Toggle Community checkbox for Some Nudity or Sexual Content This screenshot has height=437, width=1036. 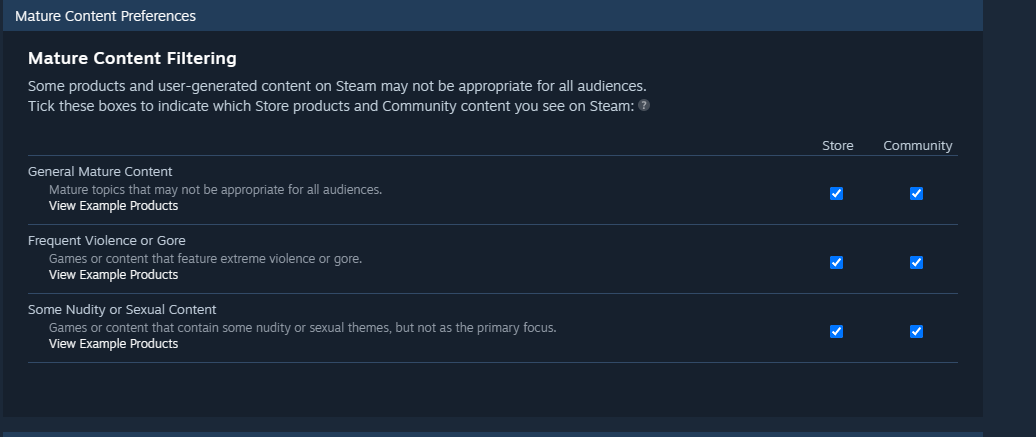point(917,332)
